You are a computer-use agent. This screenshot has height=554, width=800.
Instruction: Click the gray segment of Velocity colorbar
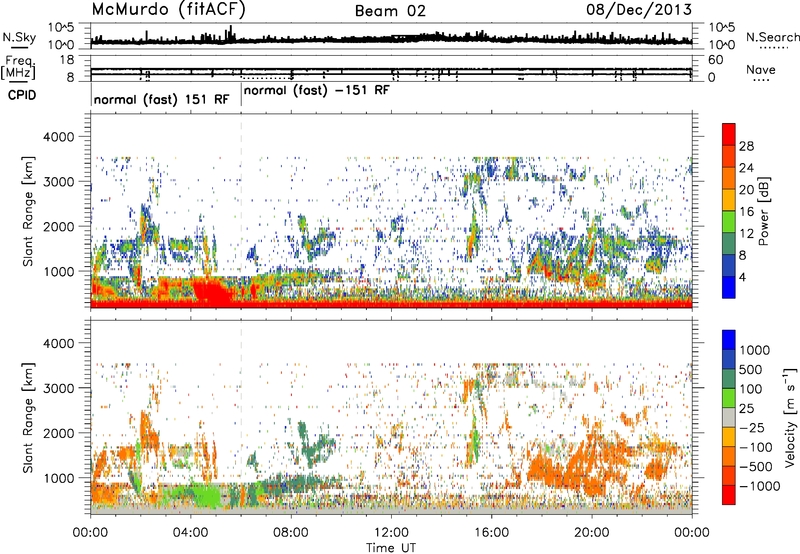(x=729, y=417)
